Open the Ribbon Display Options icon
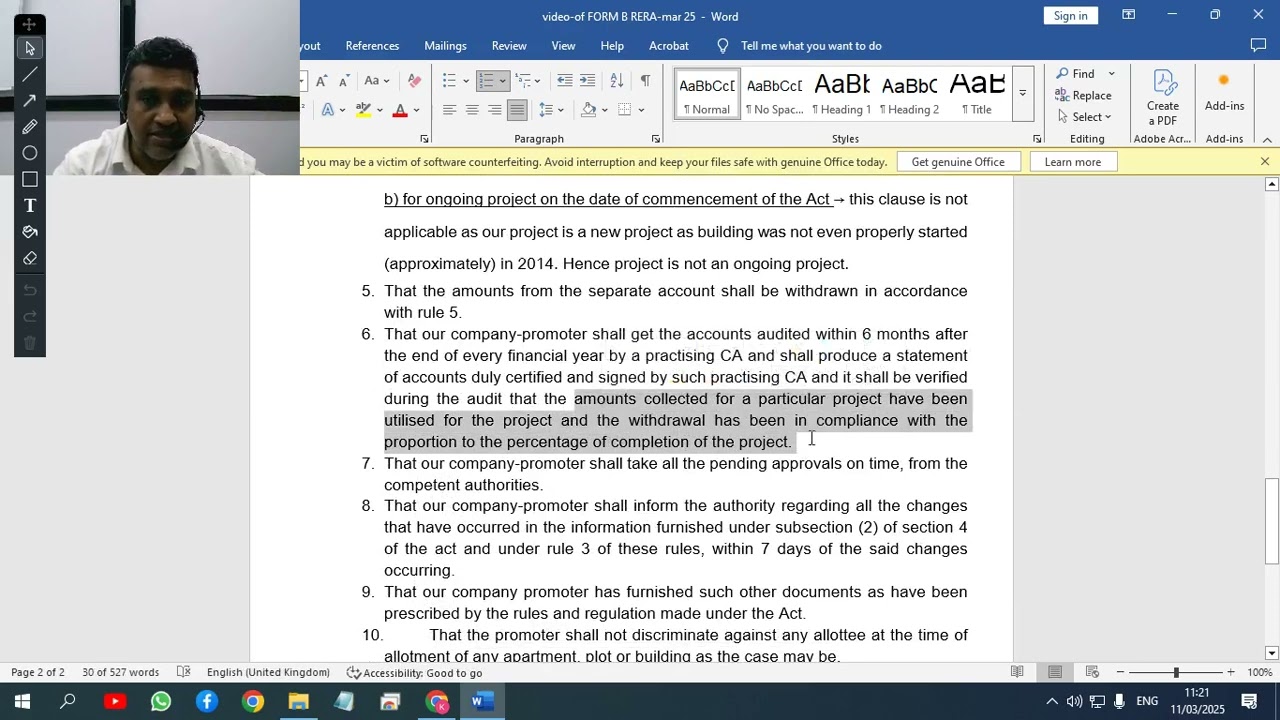The height and width of the screenshot is (720, 1280). pos(1128,15)
